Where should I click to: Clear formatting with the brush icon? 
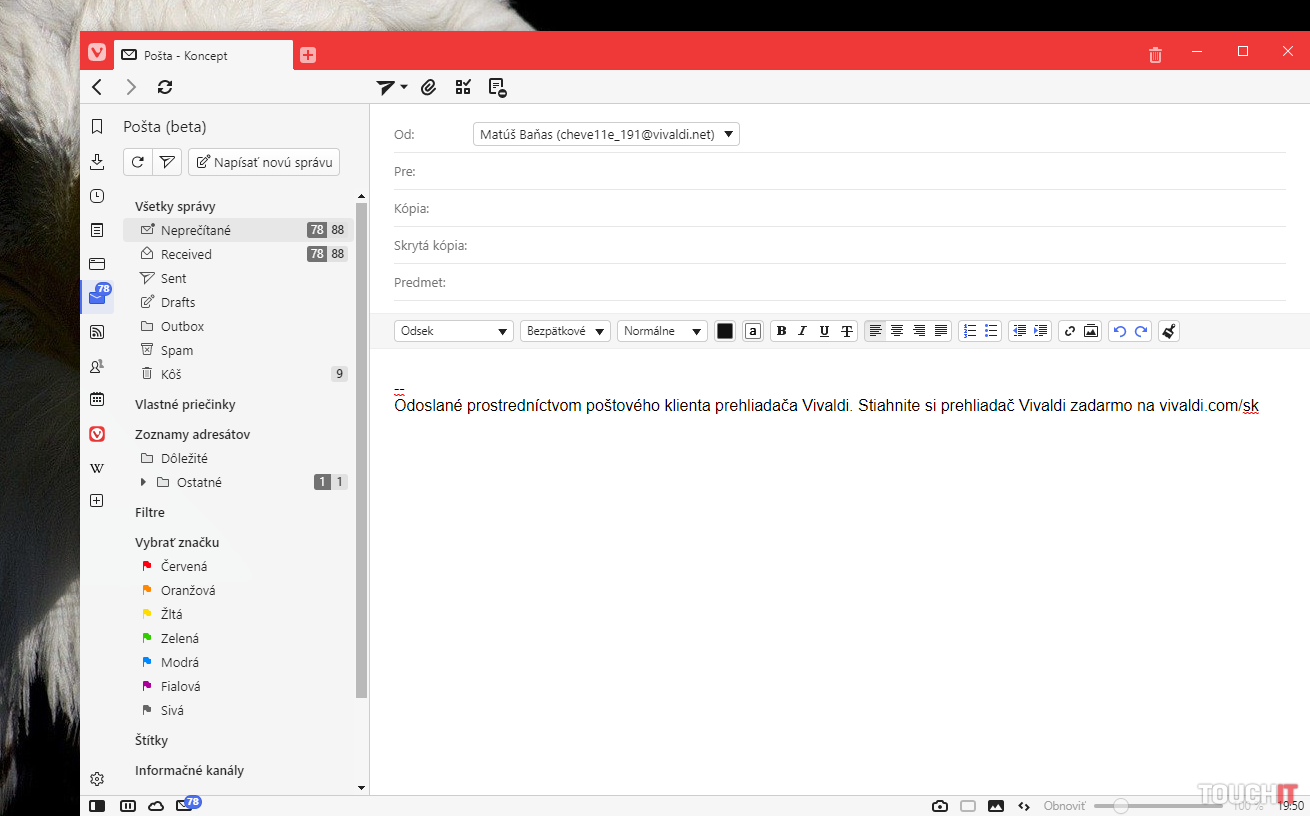[x=1168, y=331]
